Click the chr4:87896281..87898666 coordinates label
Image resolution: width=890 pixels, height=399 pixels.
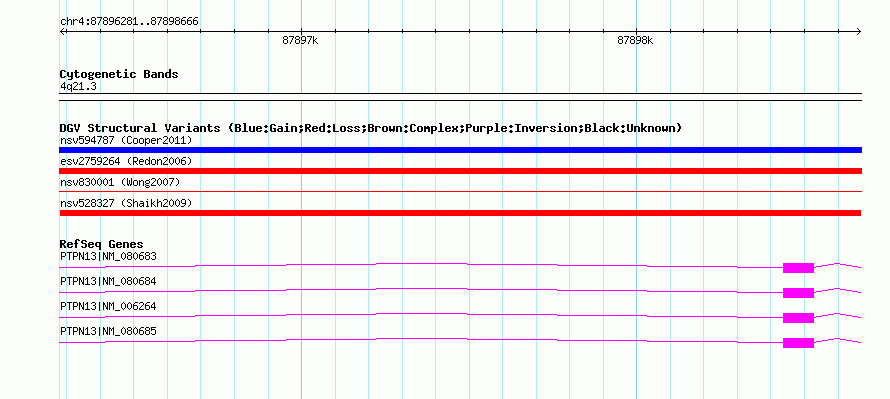(129, 22)
